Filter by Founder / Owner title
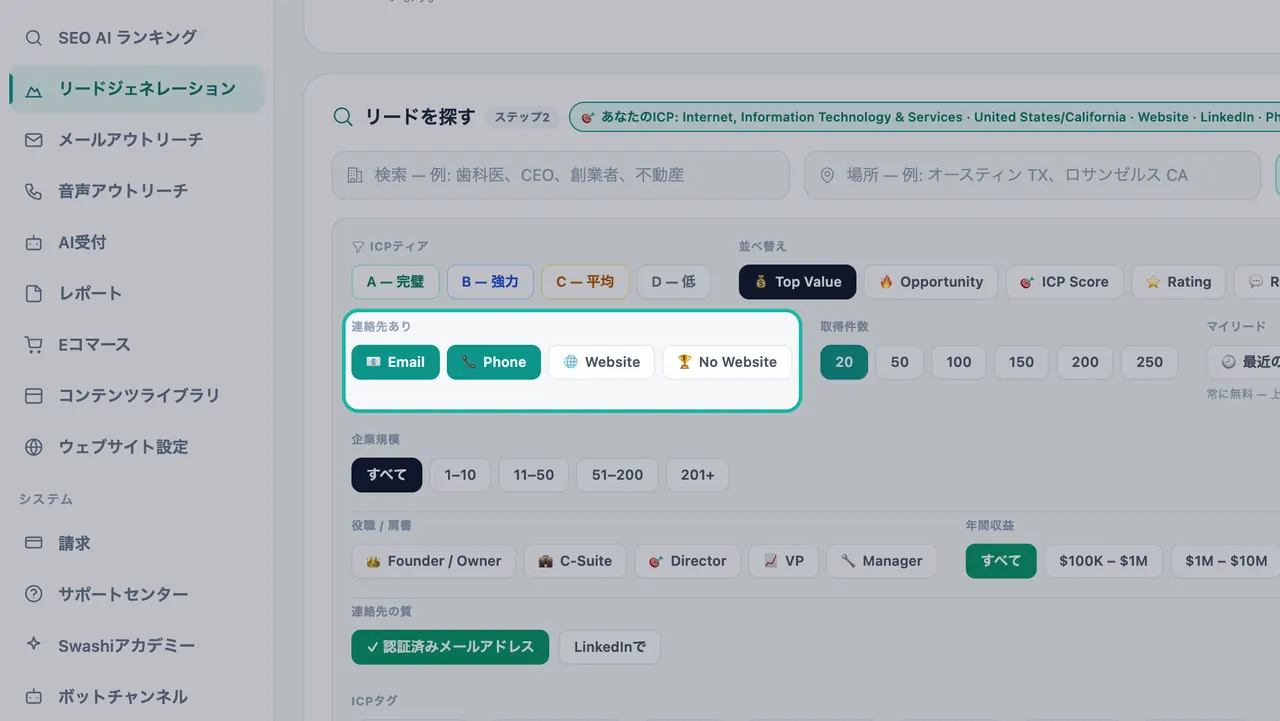Viewport: 1280px width, 721px height. point(434,561)
